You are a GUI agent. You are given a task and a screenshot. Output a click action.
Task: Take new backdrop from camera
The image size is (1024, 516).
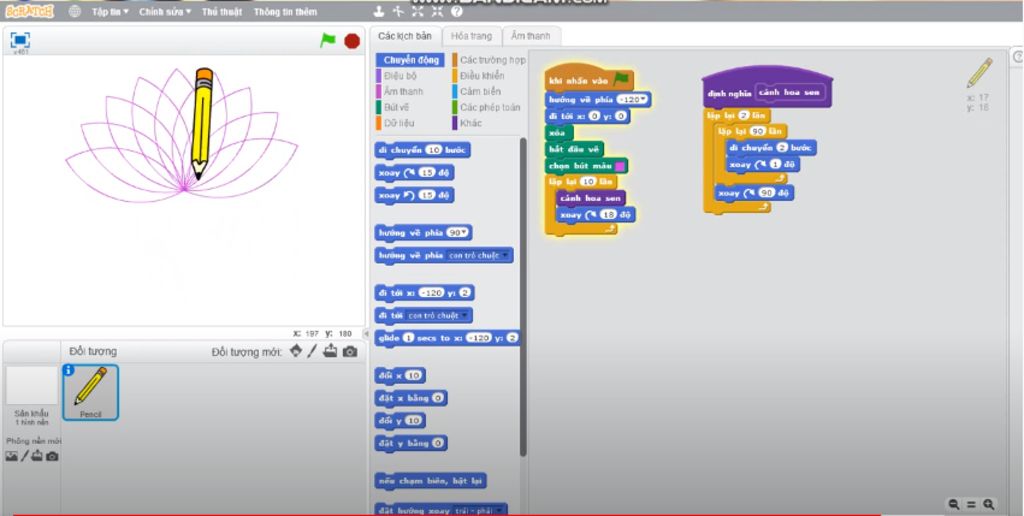(52, 456)
